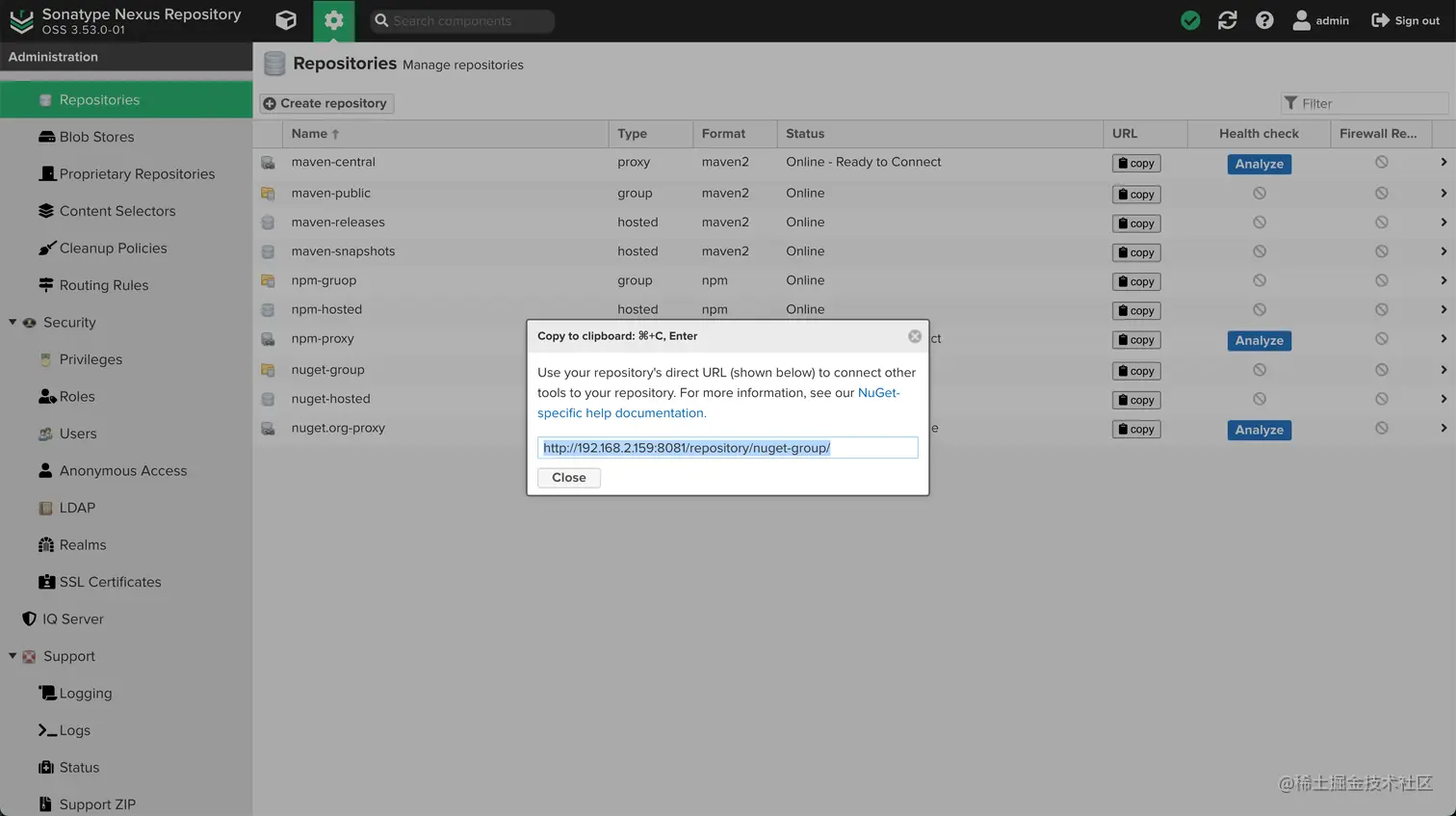This screenshot has height=816, width=1456.
Task: Click the nuget-hosted repository icon
Action: pos(268,399)
